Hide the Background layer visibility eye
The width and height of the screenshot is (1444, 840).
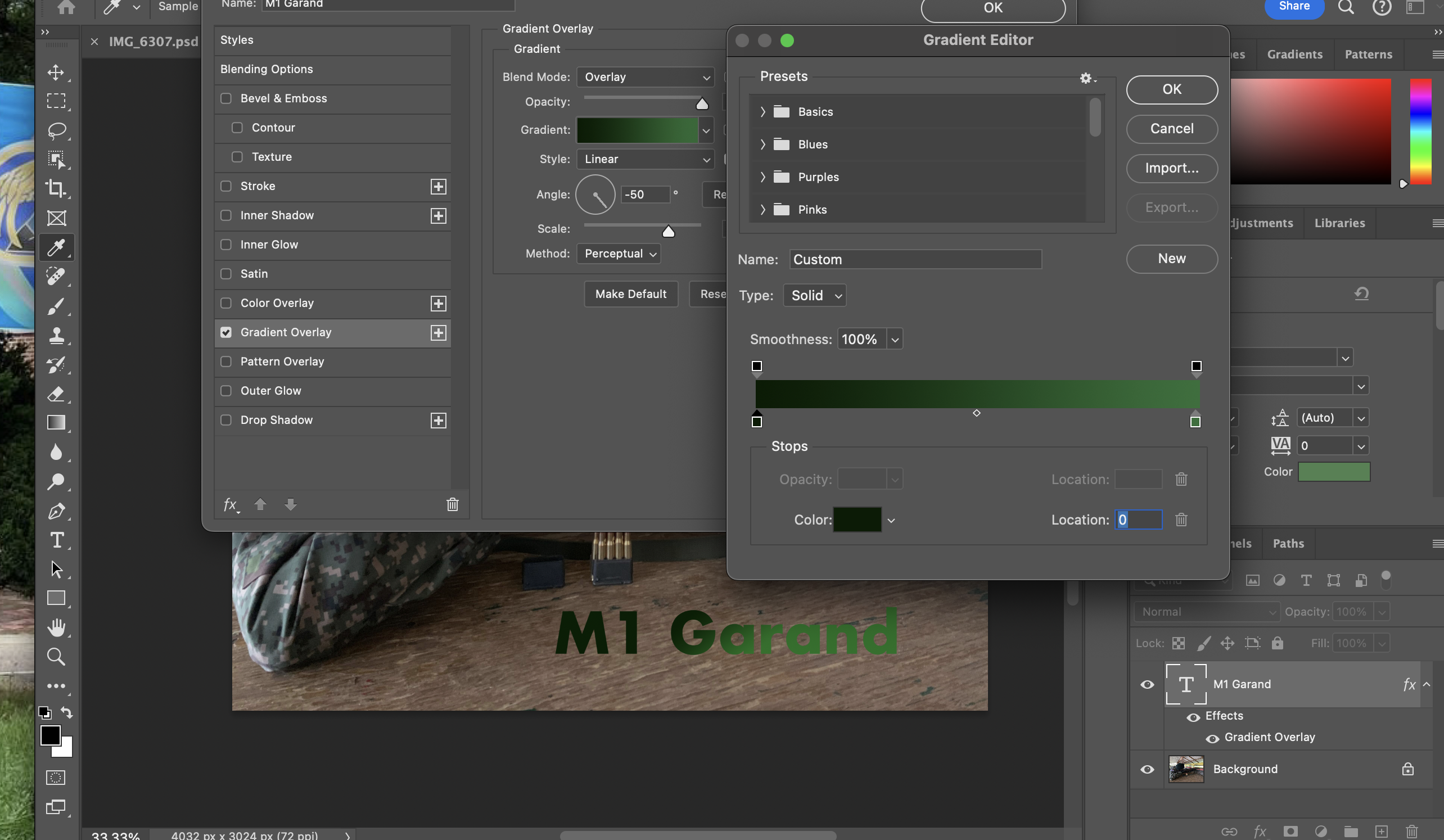tap(1147, 769)
